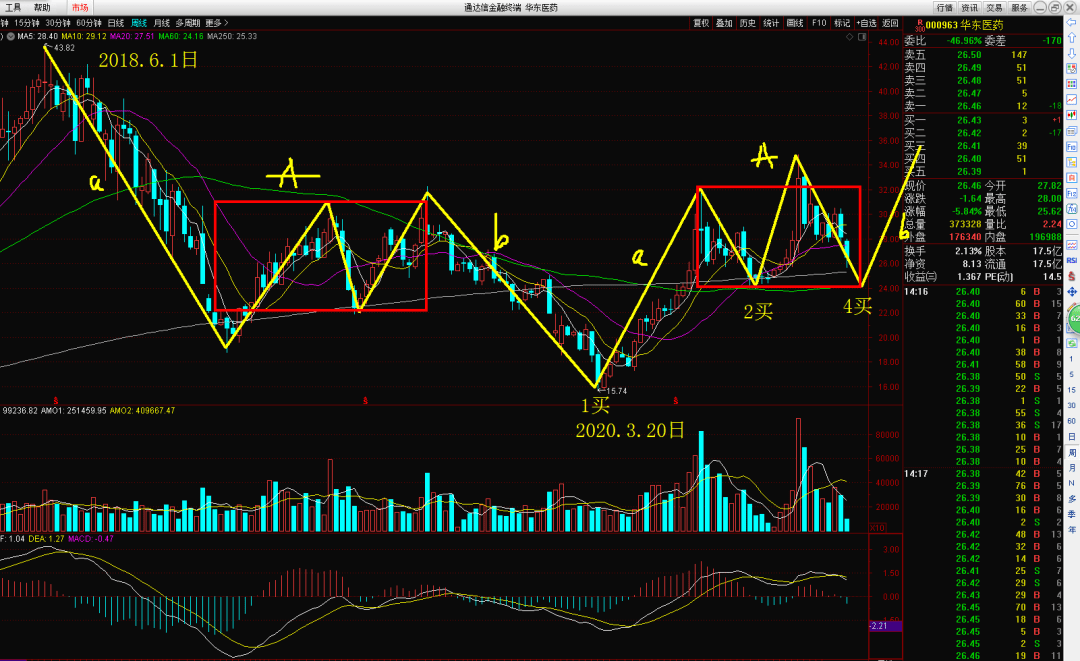Switch chart to 月线 monthly period

coord(162,22)
